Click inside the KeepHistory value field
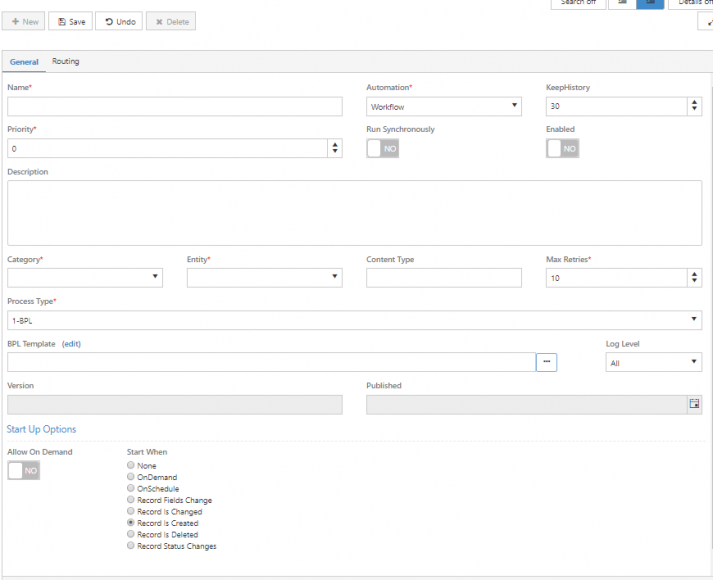The height and width of the screenshot is (580, 713). (x=616, y=106)
